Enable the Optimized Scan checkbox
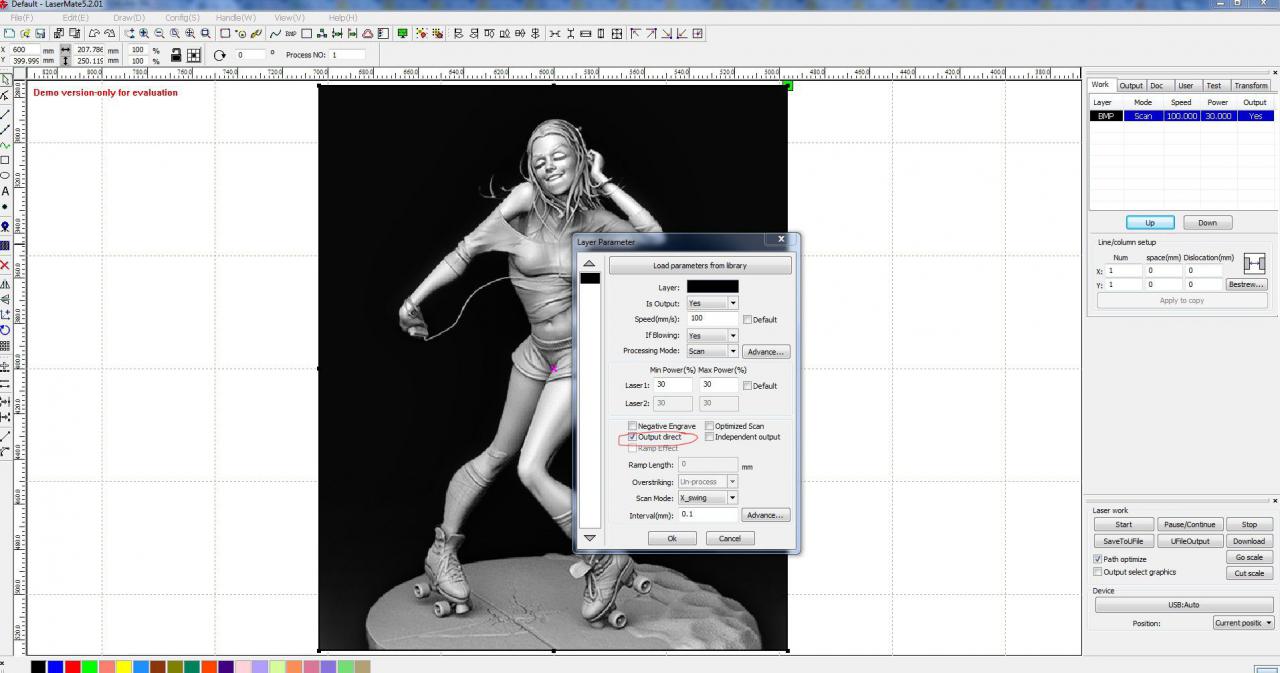 [x=709, y=426]
